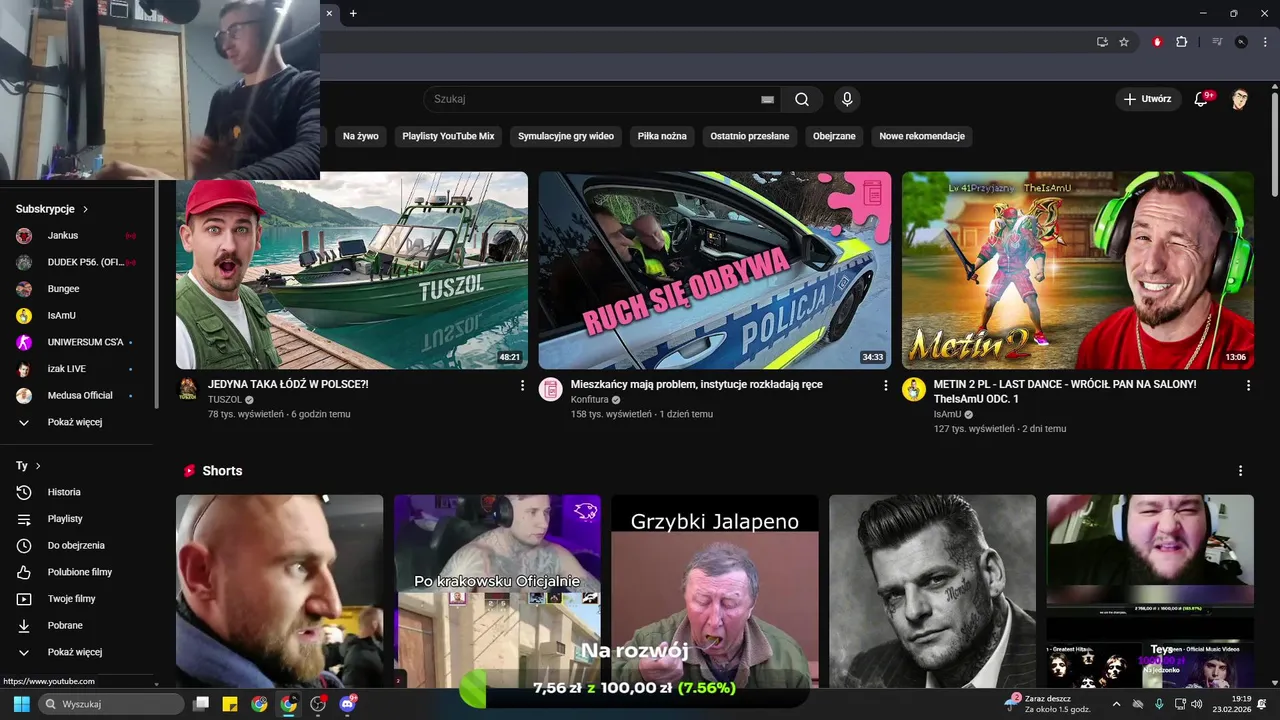Select the Na żywo filter chip
Screen dimensions: 1280x720
pyautogui.click(x=361, y=136)
